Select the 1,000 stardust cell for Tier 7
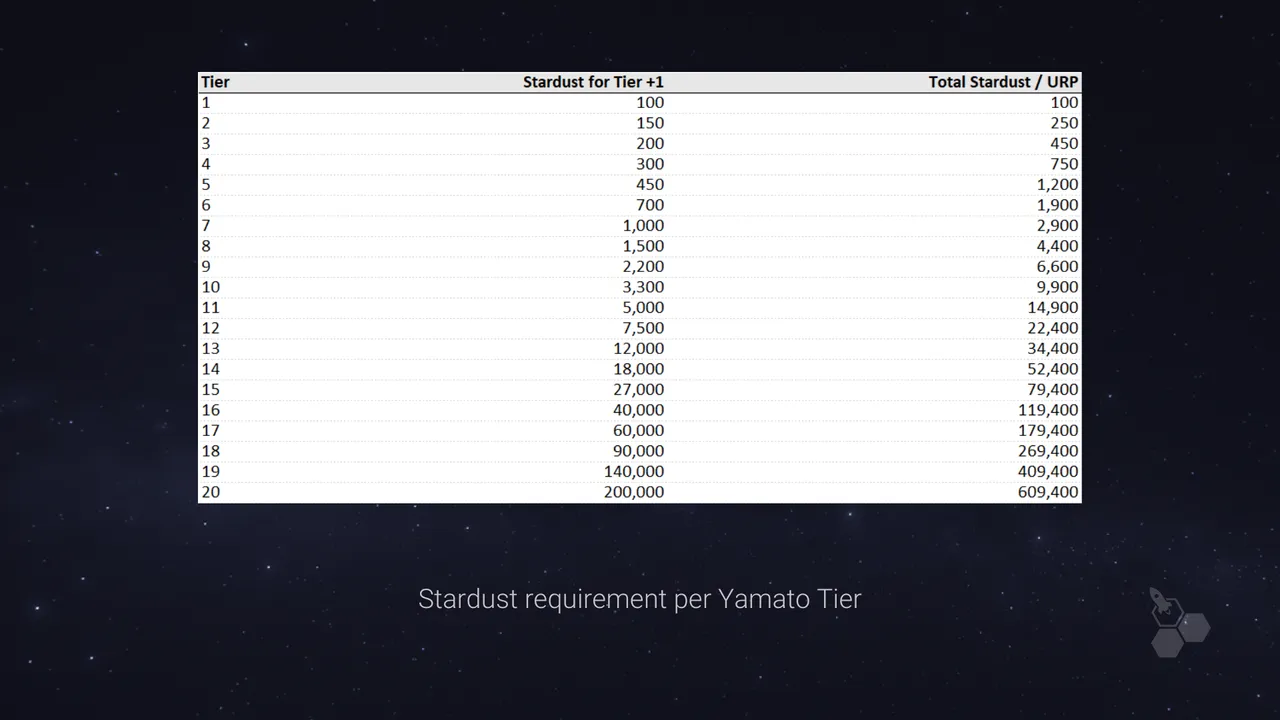The height and width of the screenshot is (720, 1280). [x=643, y=225]
